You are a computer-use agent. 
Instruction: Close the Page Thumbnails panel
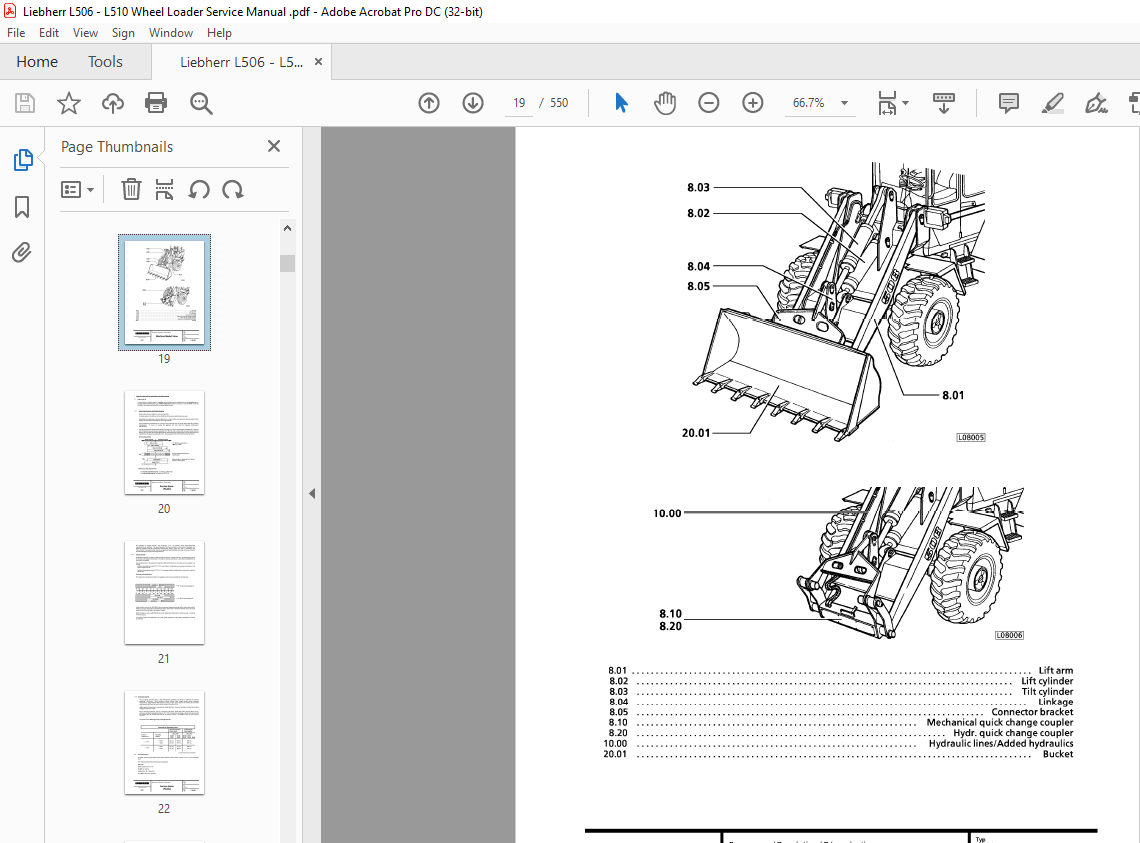pos(274,146)
